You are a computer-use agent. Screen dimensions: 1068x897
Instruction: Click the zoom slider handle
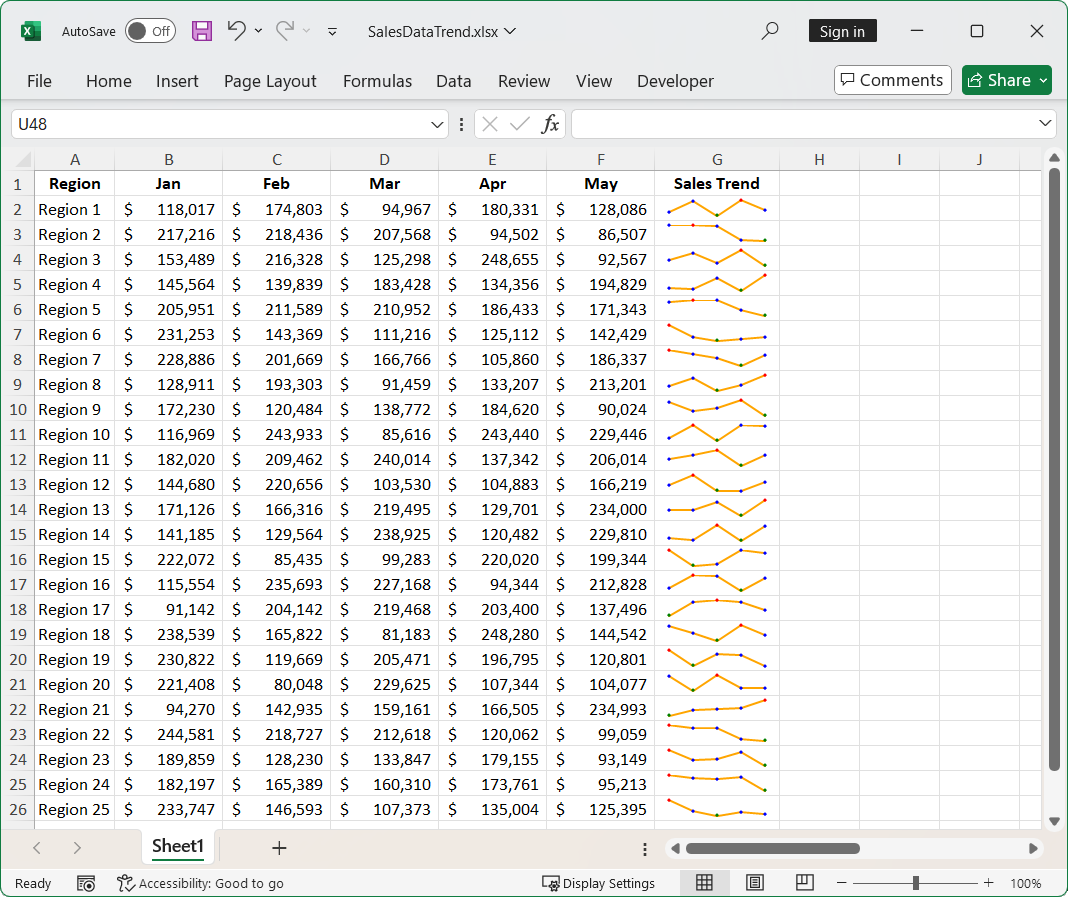click(x=915, y=883)
